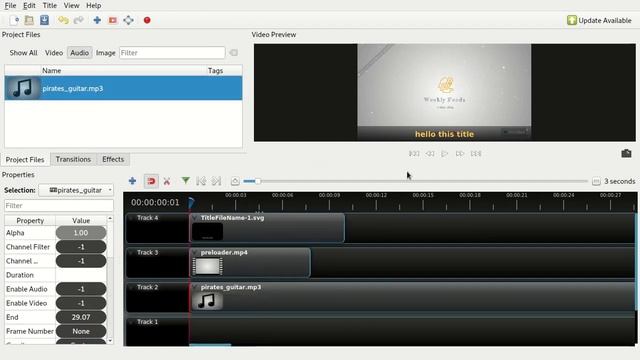Screen dimensions: 640x360
Task: Show All project files filter
Action: (23, 53)
